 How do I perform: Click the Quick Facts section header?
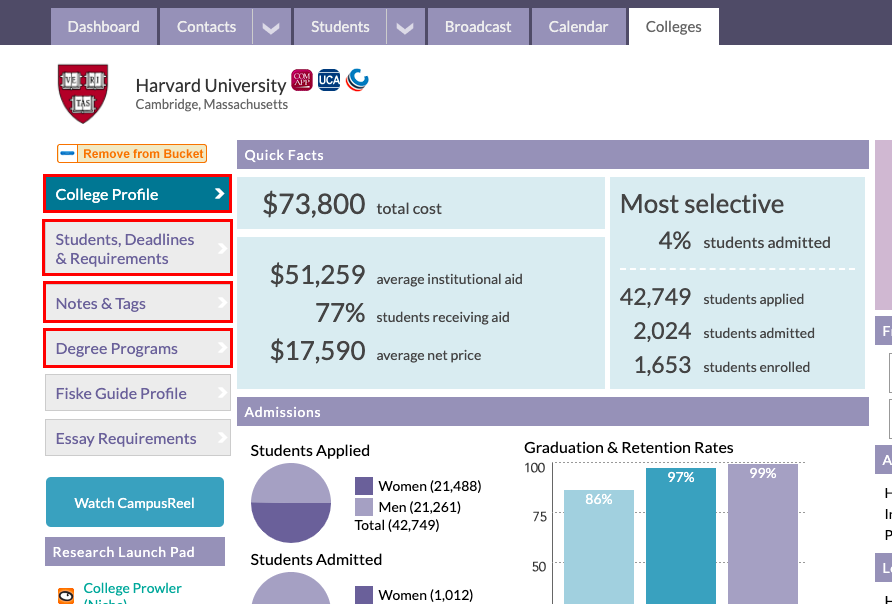pos(553,155)
